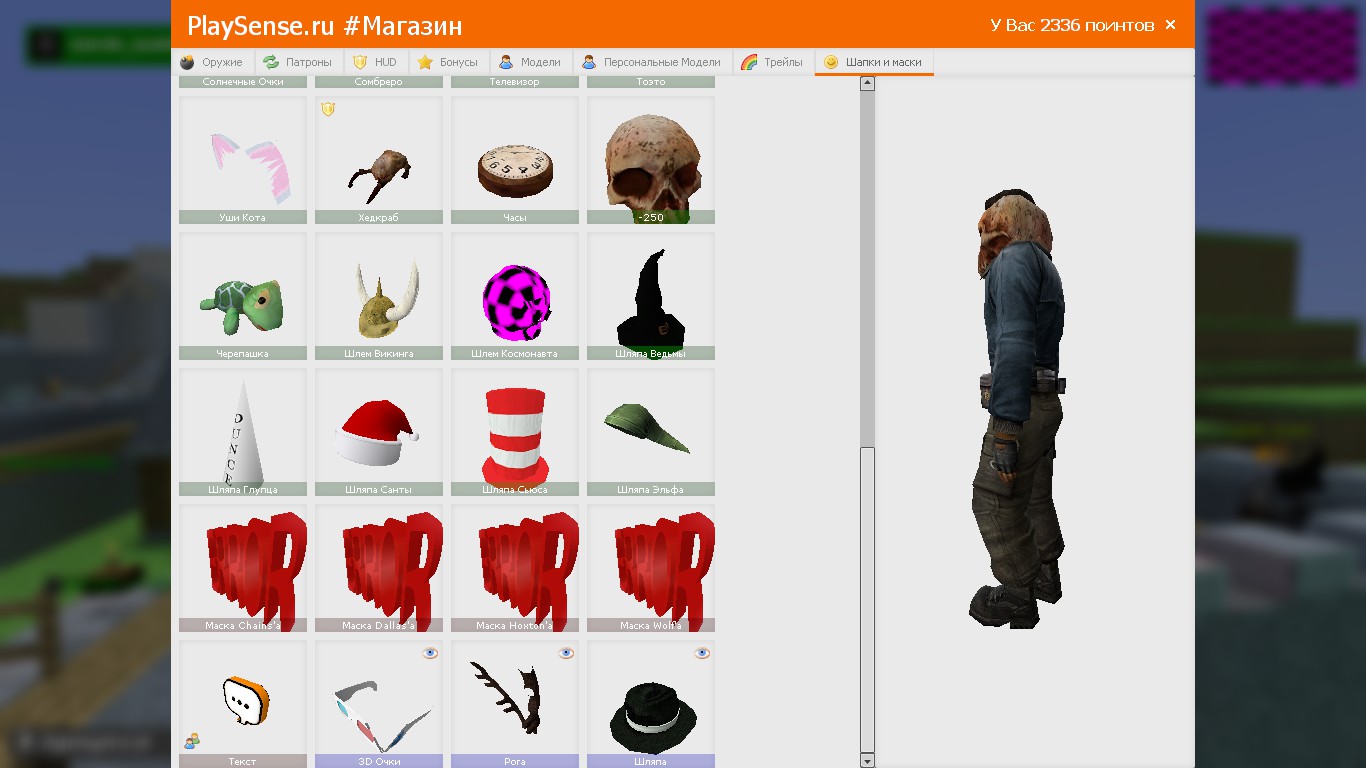
Task: Select the Шляпа Ведьмы witch hat
Action: pyautogui.click(x=651, y=296)
